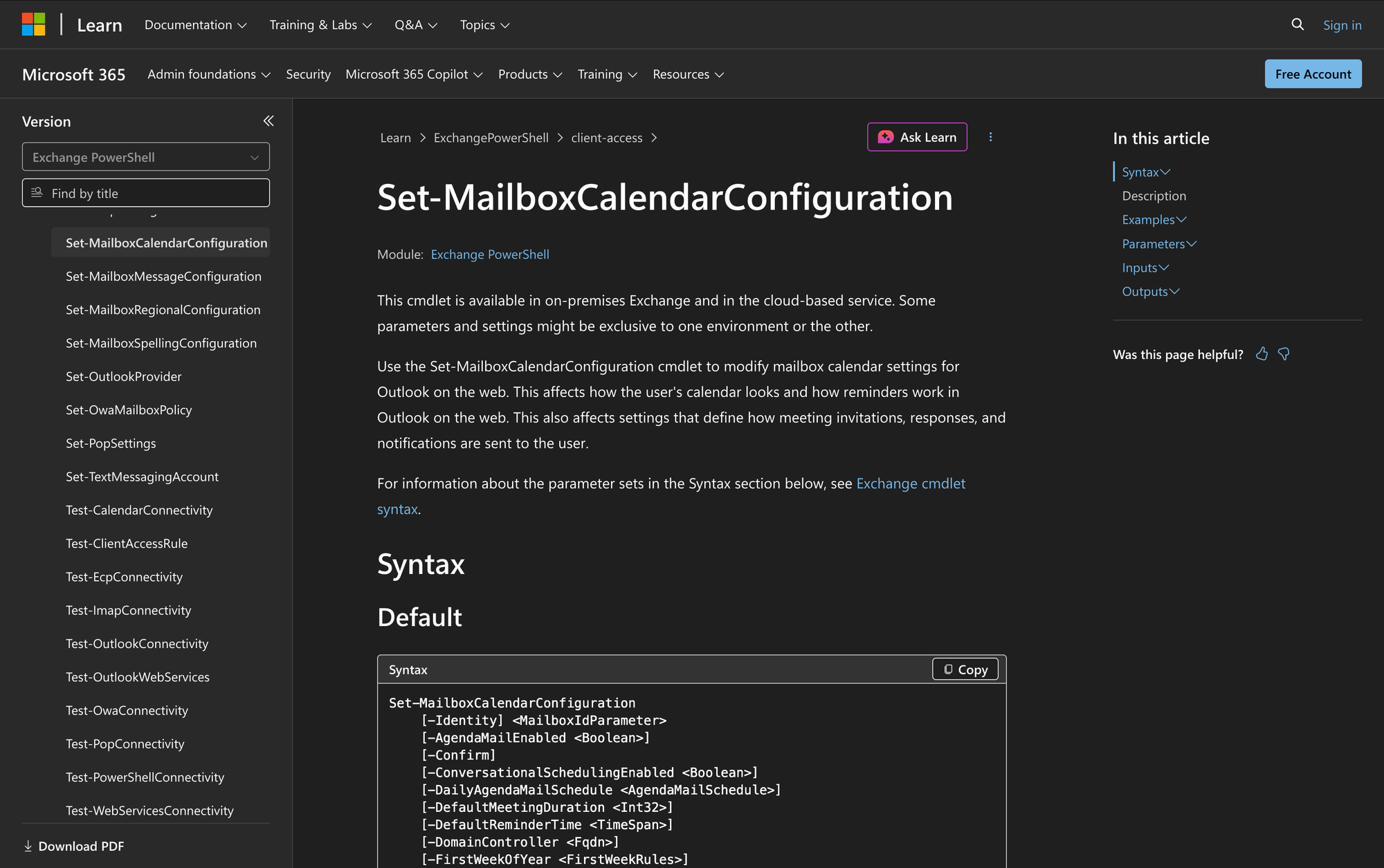The width and height of the screenshot is (1384, 868).
Task: Open Set-MailboxSpellingConfiguration in the sidebar
Action: click(x=161, y=342)
